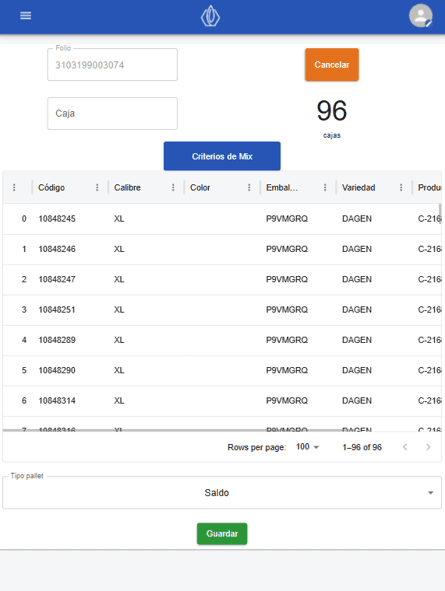
Task: Click the Cancelar button
Action: [332, 64]
